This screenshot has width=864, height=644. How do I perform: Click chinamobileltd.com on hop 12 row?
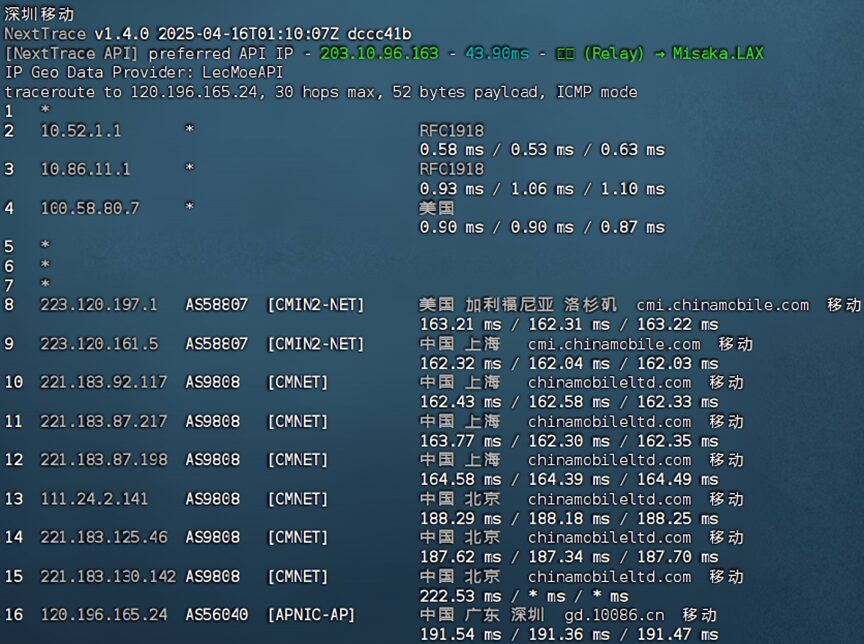pos(609,460)
